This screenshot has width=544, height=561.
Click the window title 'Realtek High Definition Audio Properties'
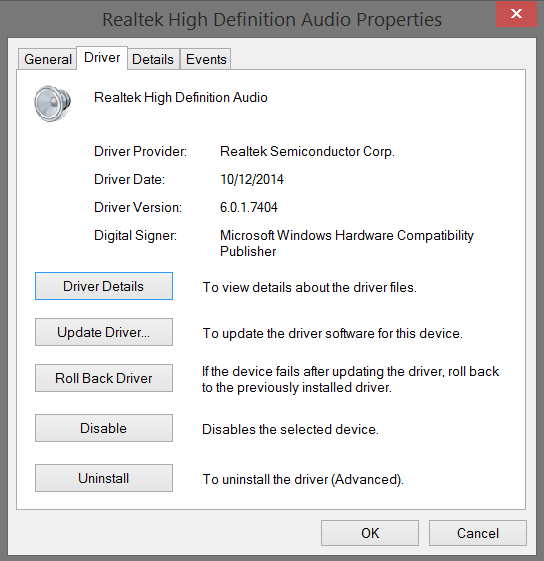pyautogui.click(x=272, y=19)
